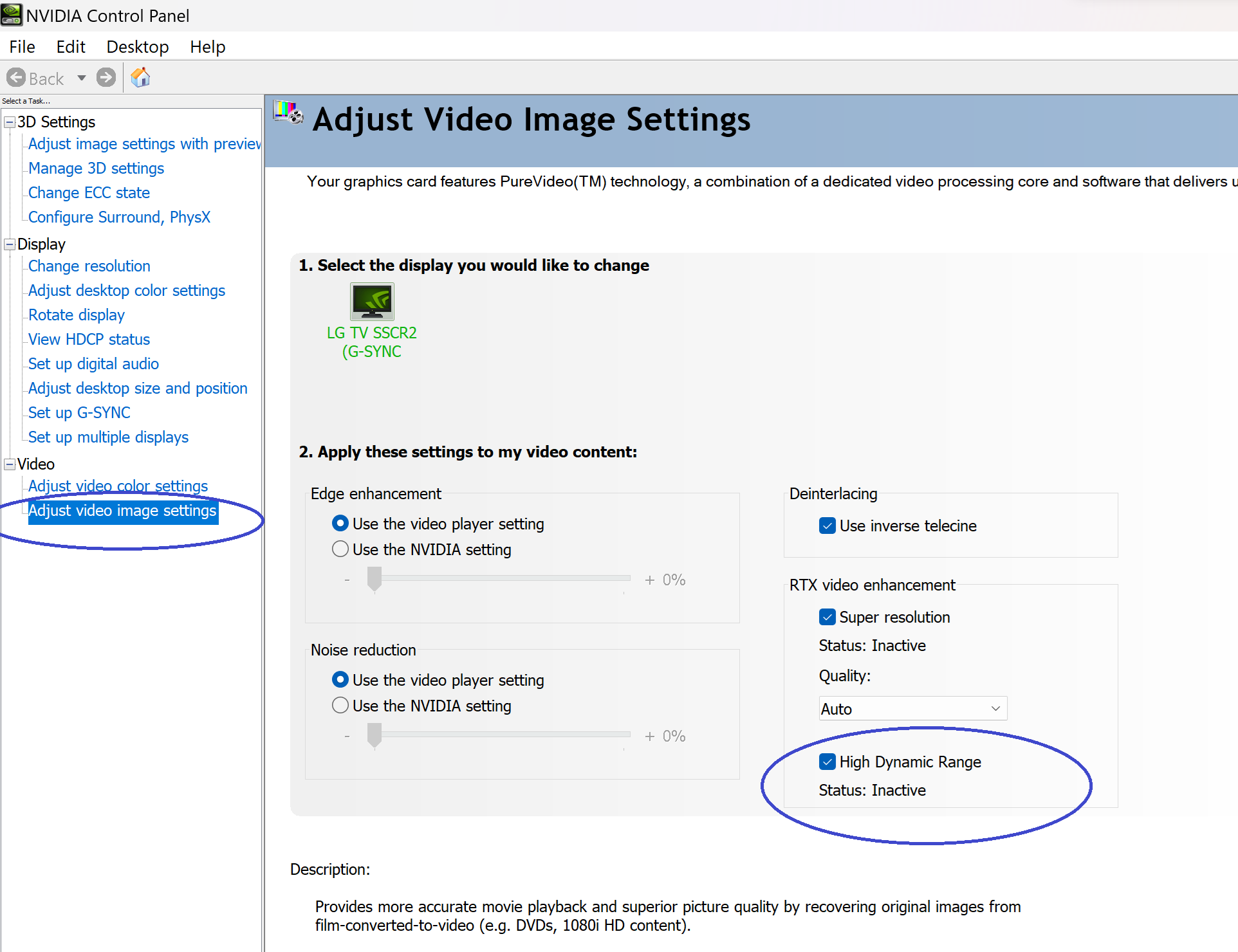Screen dimensions: 1238x952
Task: Uncheck Use inverse telecine
Action: (827, 526)
